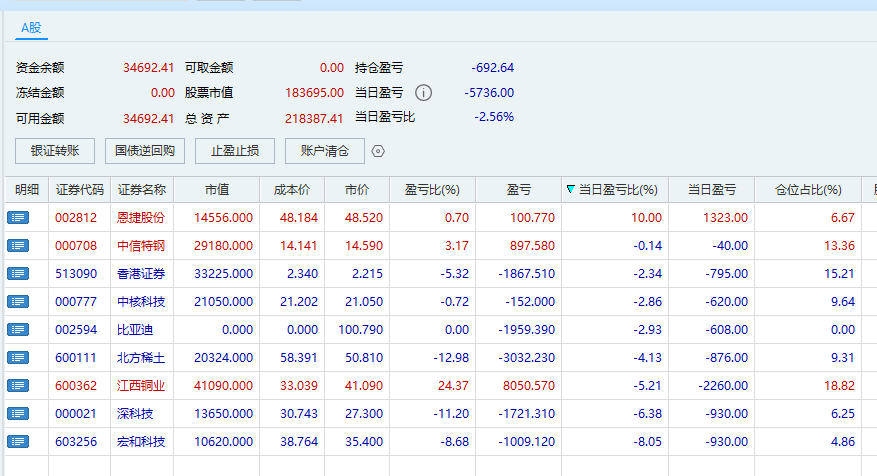Open details icon for 宏和科技 row
This screenshot has height=476, width=877.
pos(18,441)
